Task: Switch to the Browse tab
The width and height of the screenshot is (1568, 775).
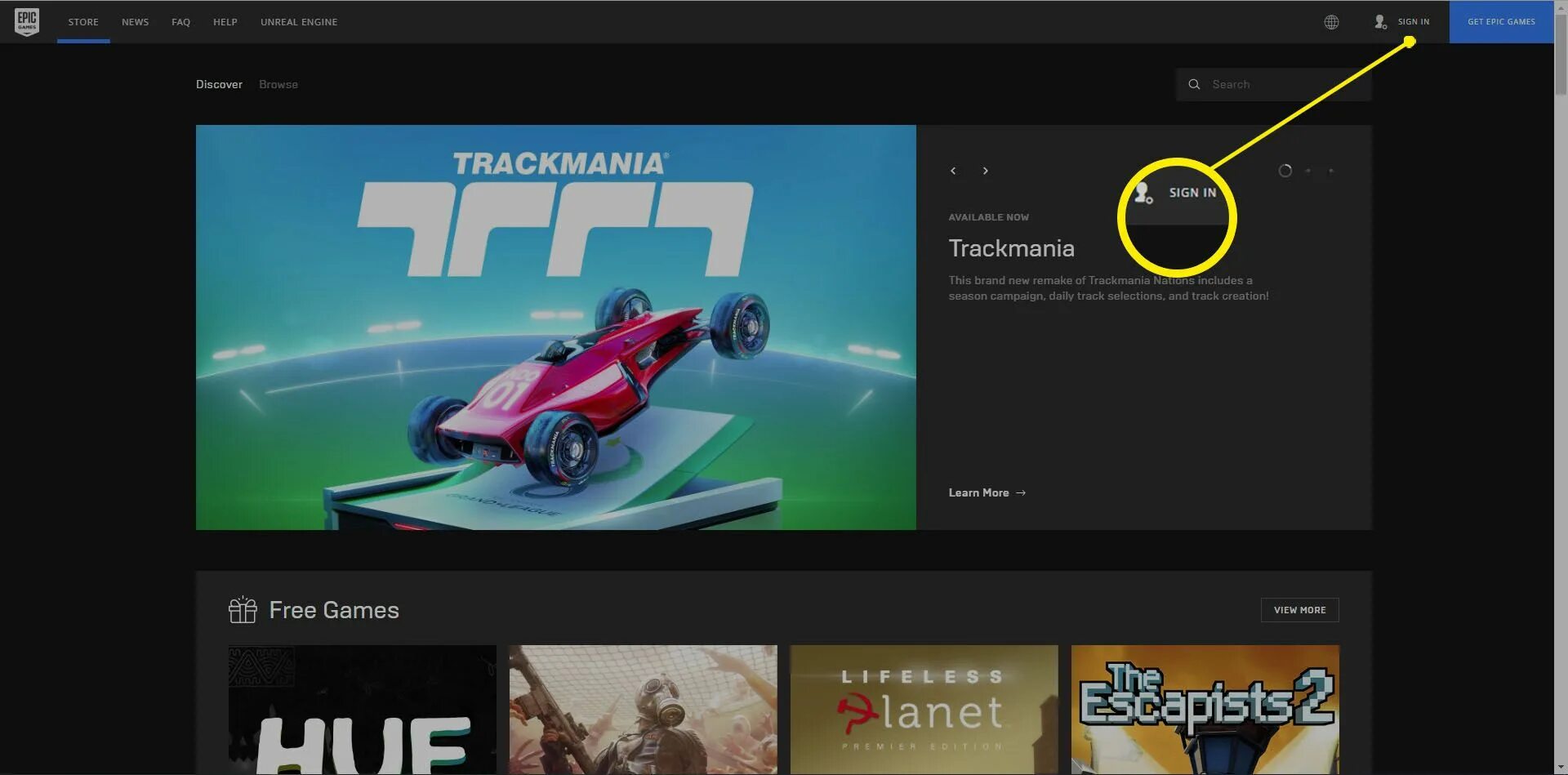Action: tap(278, 84)
